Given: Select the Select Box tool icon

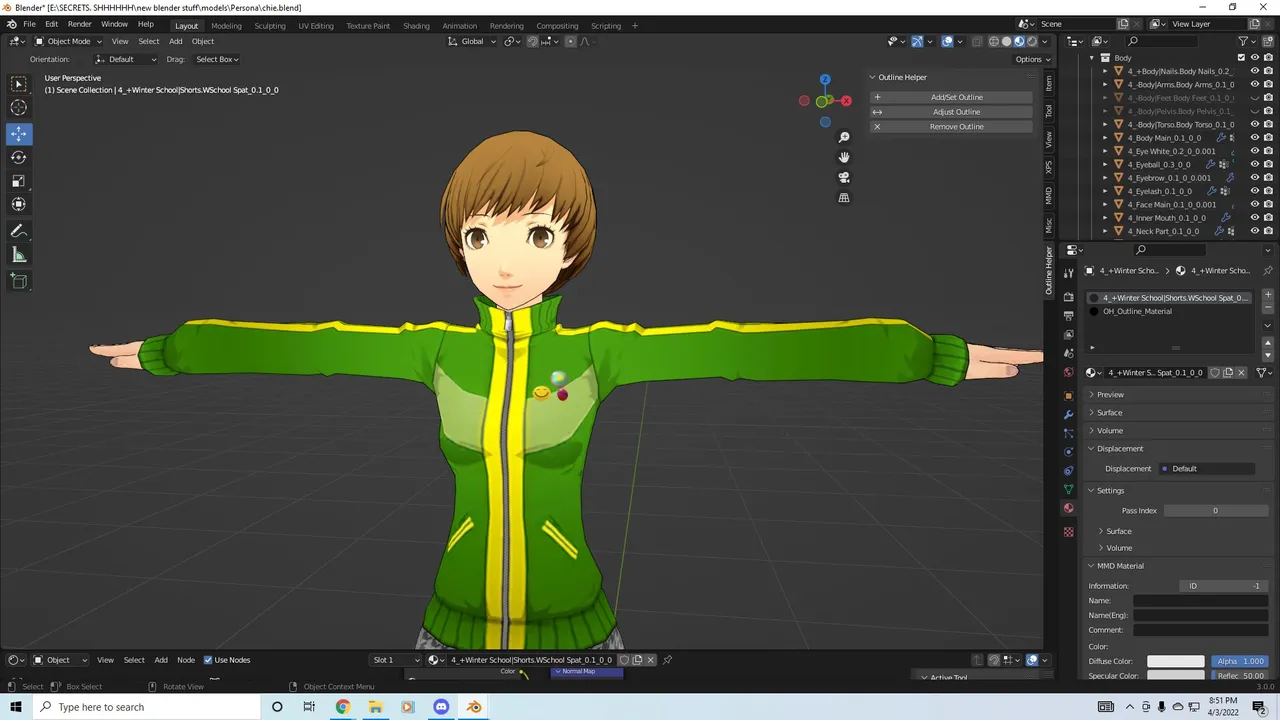Looking at the screenshot, I should (x=19, y=84).
